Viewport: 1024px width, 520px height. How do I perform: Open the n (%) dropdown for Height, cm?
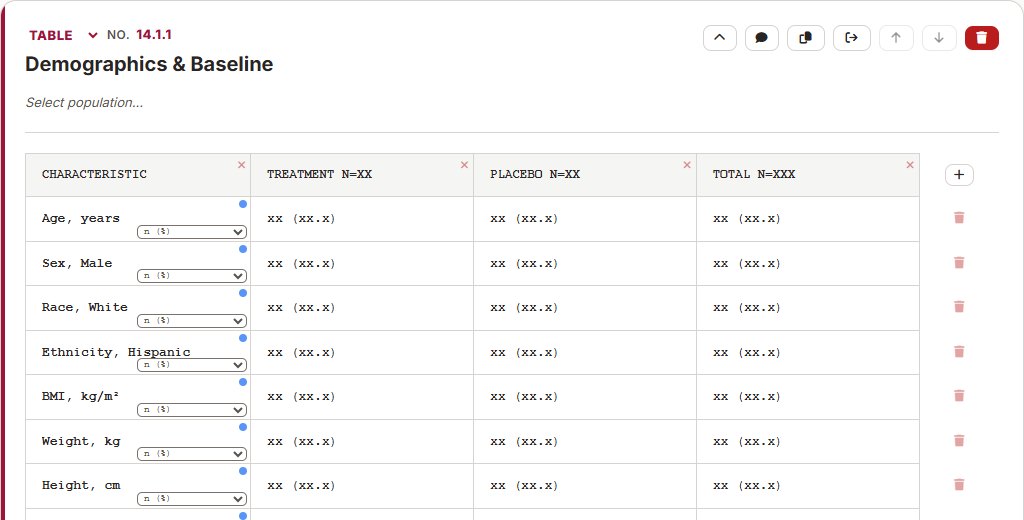coord(192,499)
